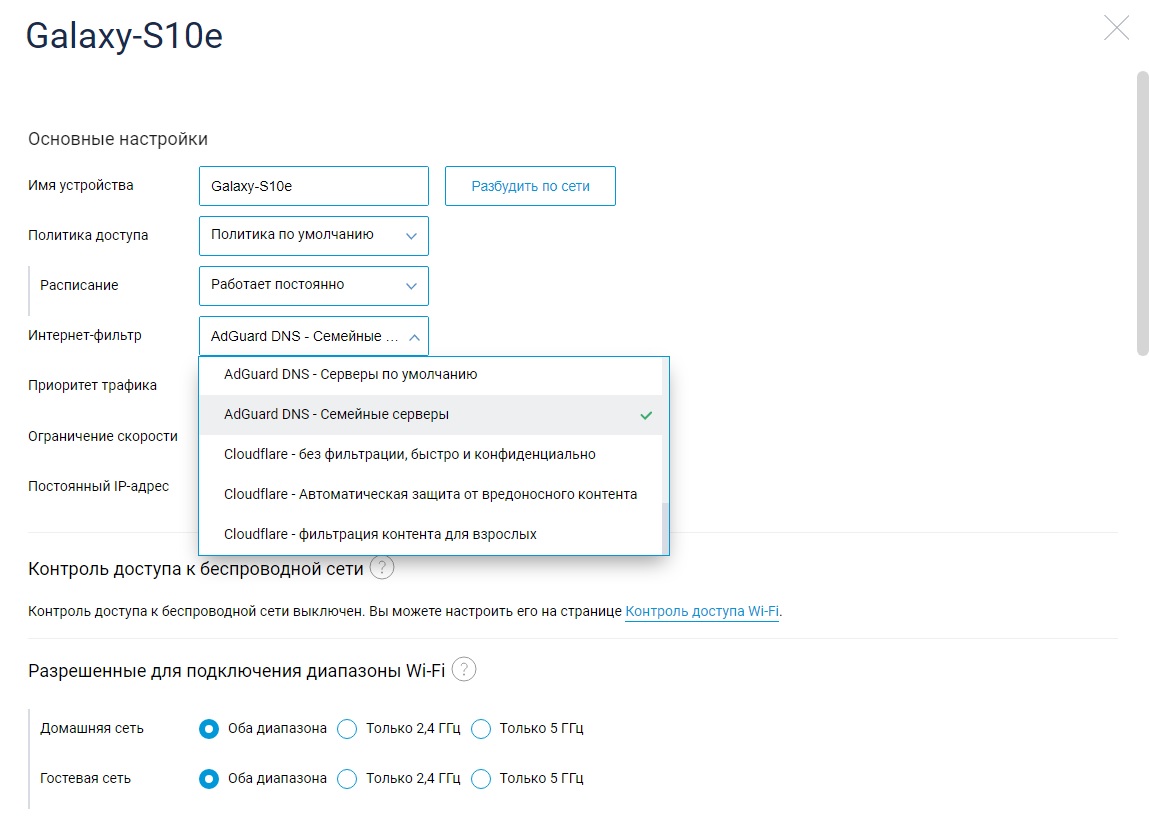Pick Cloudflare защита от вредоносного контента
The image size is (1149, 820).
pos(430,495)
